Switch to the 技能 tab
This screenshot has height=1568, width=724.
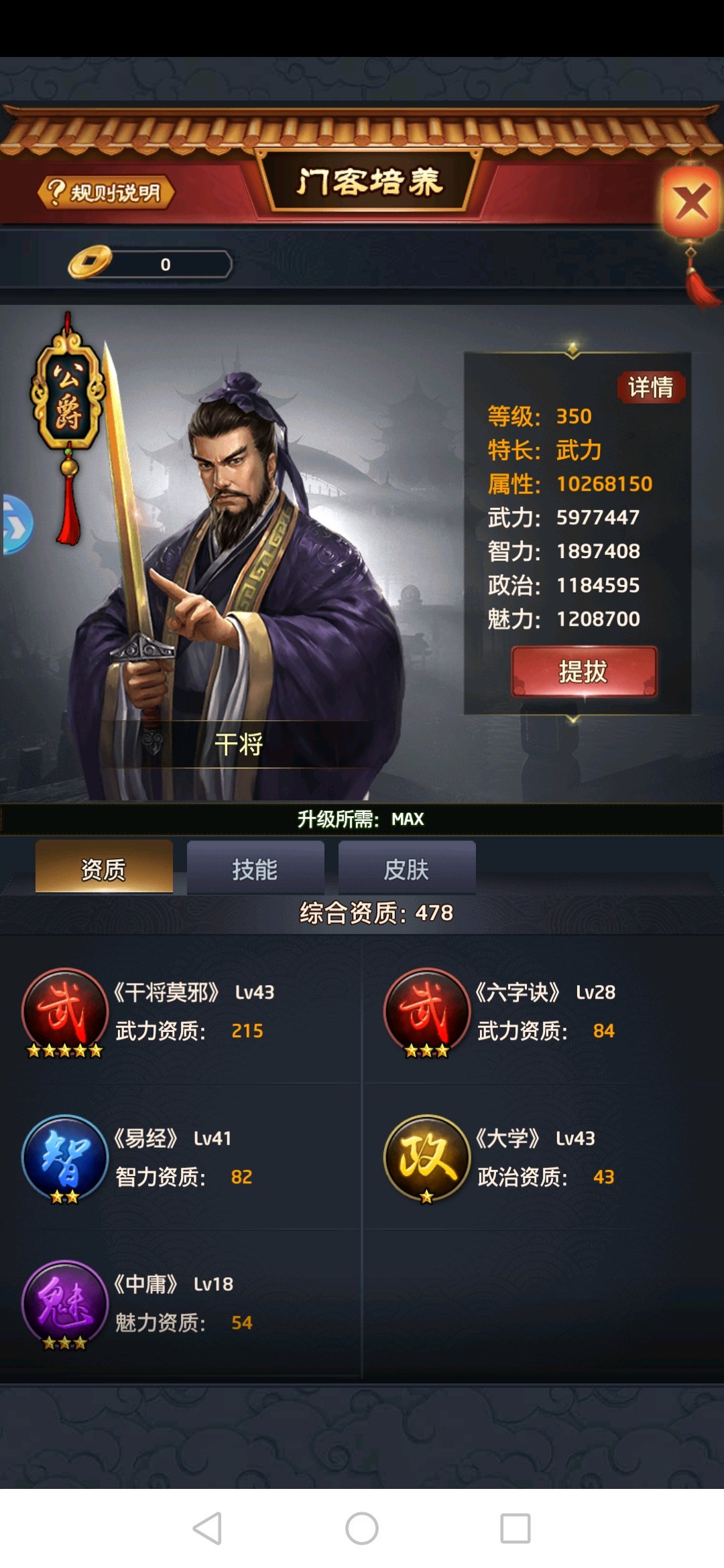pos(255,868)
